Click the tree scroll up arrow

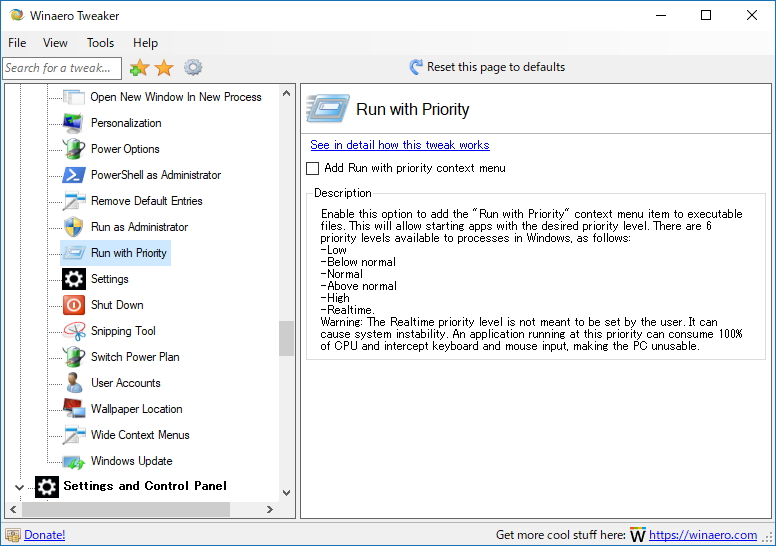(286, 93)
